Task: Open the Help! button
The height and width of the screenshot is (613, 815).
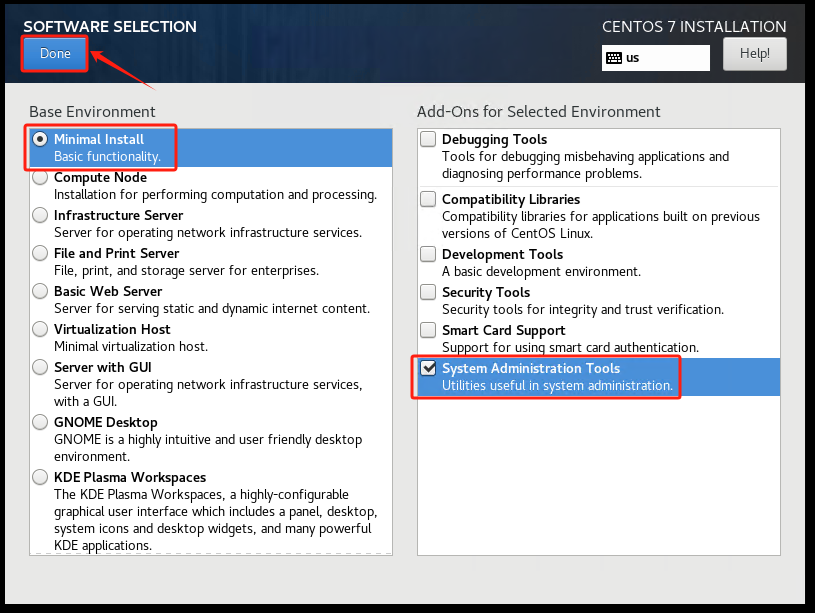Action: (754, 54)
